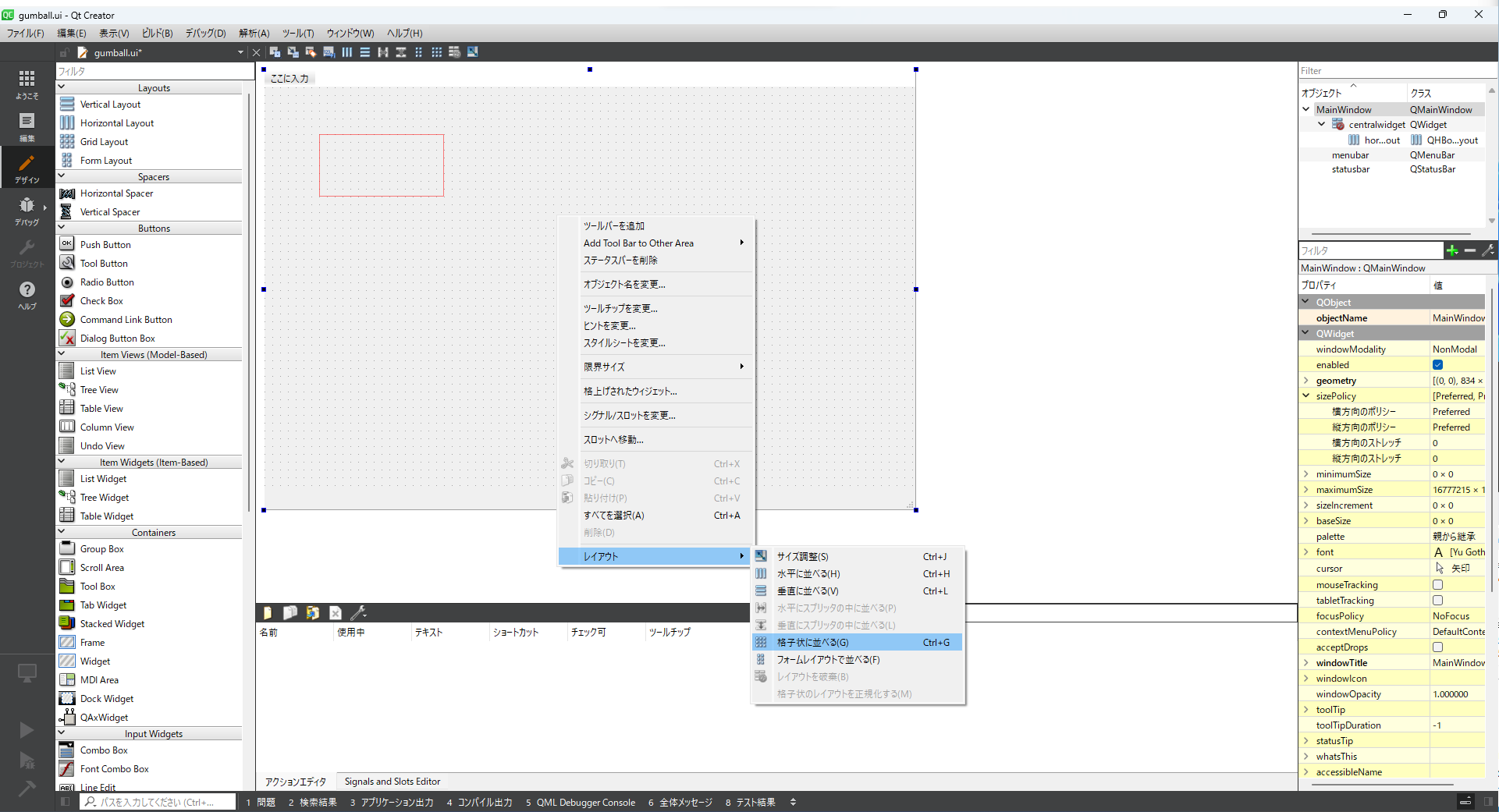Select 格子状に並べる(G) in layout submenu
The width and height of the screenshot is (1499, 812).
[812, 643]
